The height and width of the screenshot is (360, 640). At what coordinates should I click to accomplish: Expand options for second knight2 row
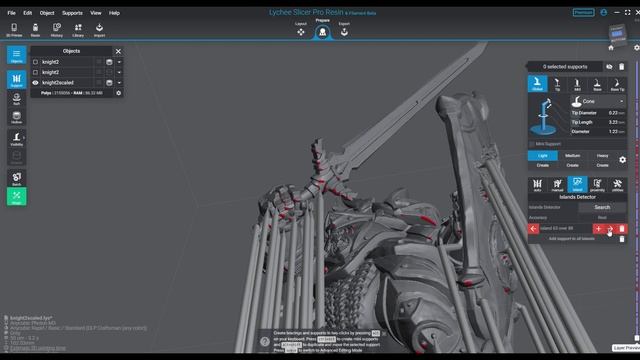point(119,72)
